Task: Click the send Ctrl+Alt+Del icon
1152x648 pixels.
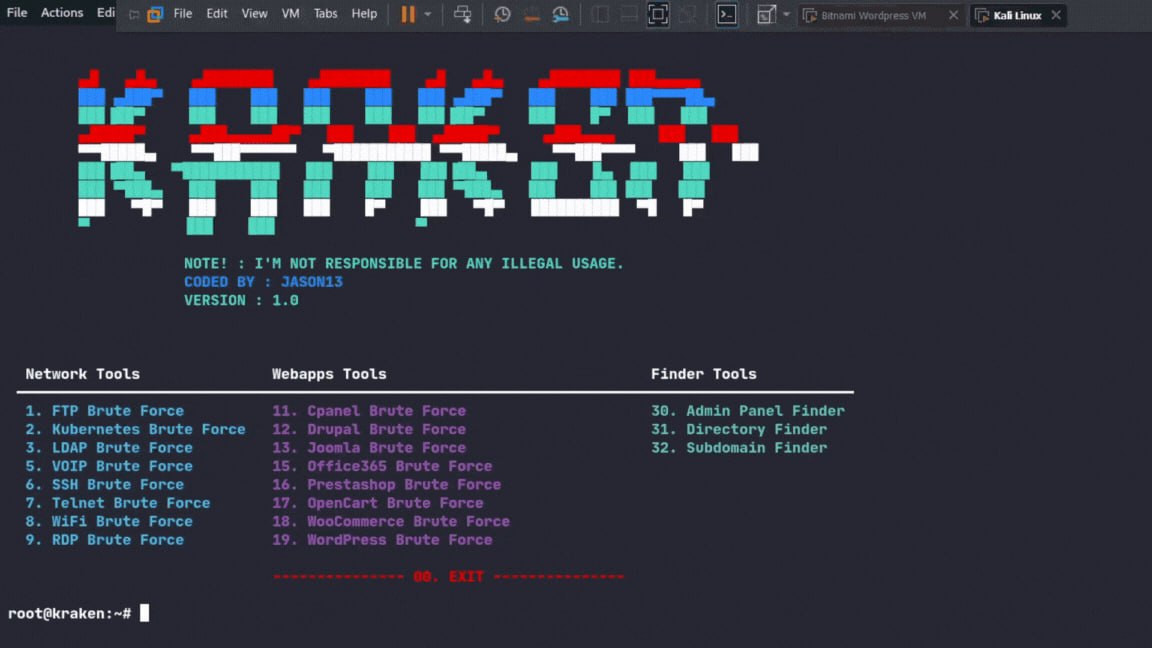Action: 462,14
